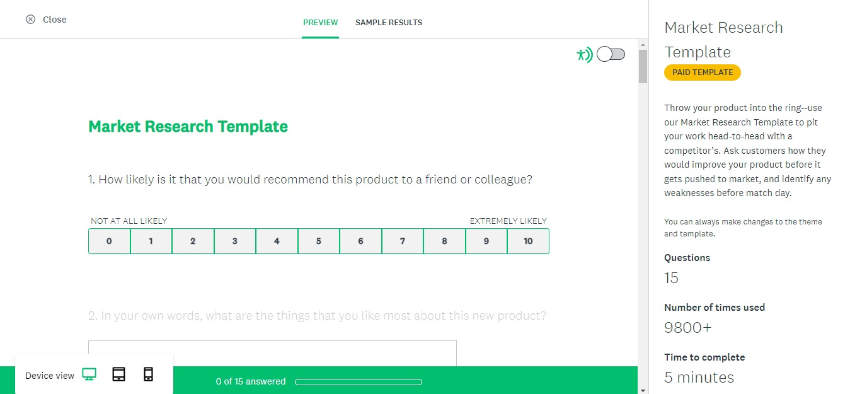Click the question 2 text answer box

(272, 353)
